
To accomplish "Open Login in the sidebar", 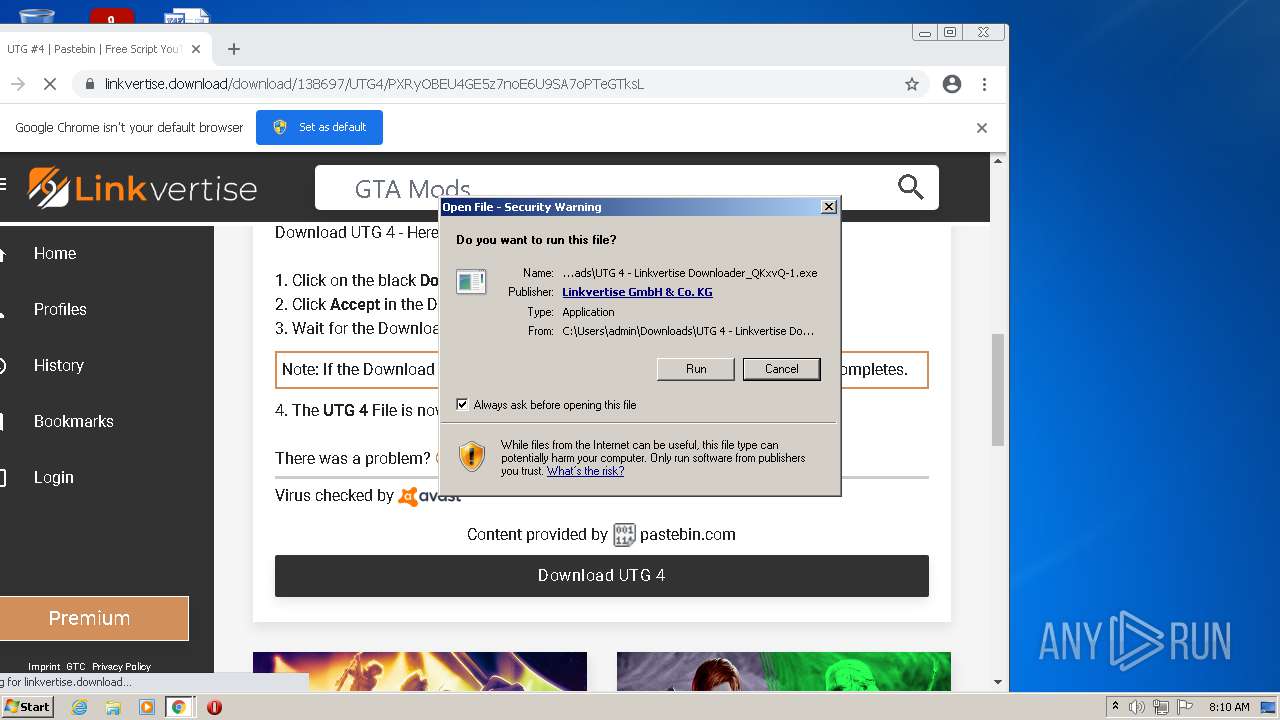I will (54, 478).
